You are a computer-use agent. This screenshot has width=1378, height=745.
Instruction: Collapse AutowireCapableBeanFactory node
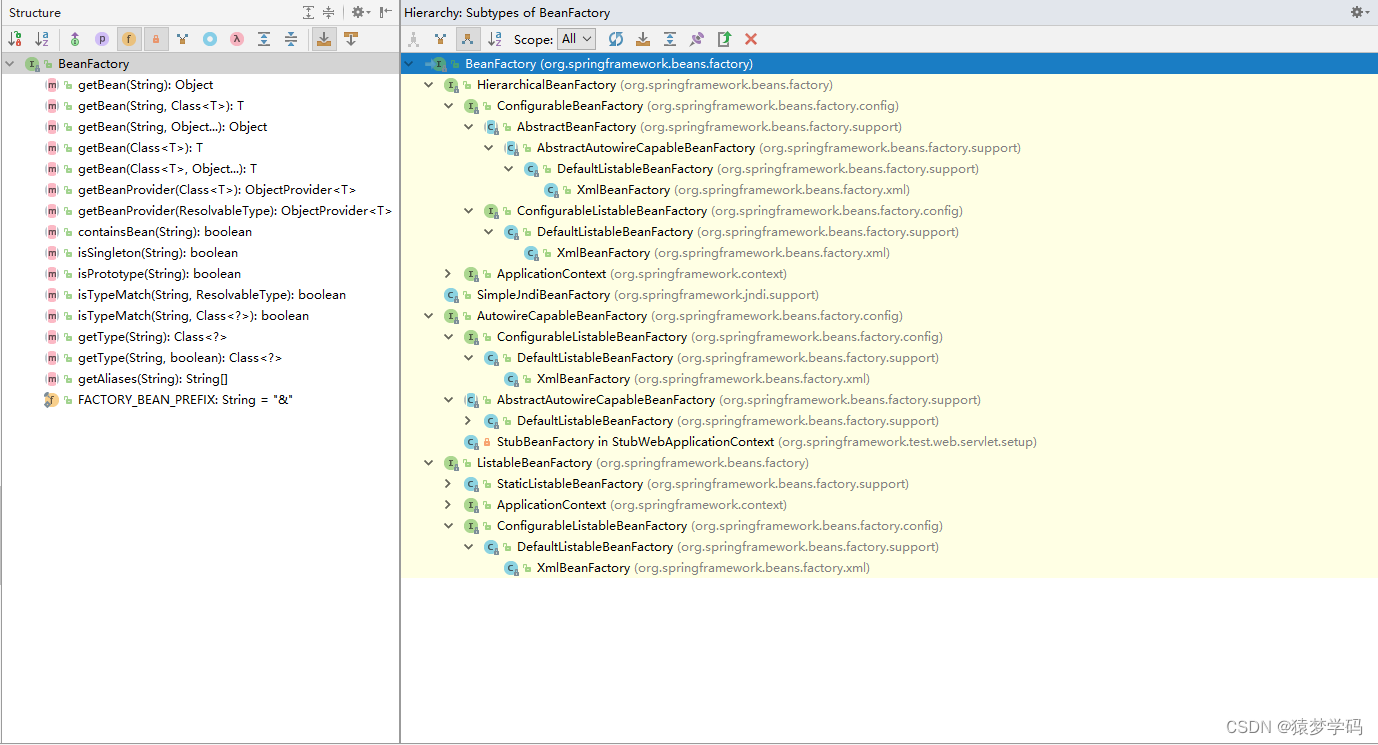point(429,316)
